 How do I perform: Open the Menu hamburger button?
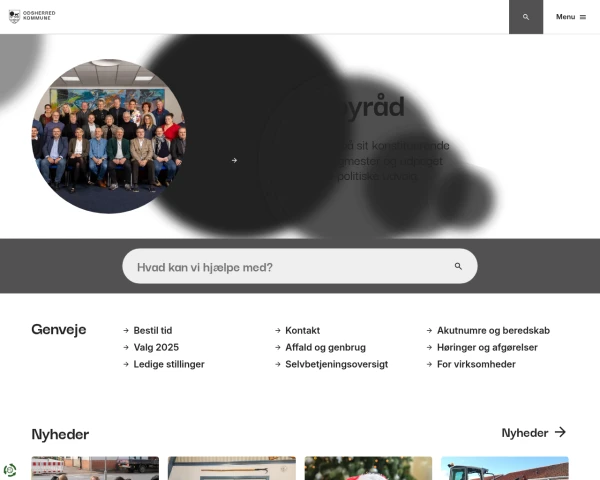571,17
